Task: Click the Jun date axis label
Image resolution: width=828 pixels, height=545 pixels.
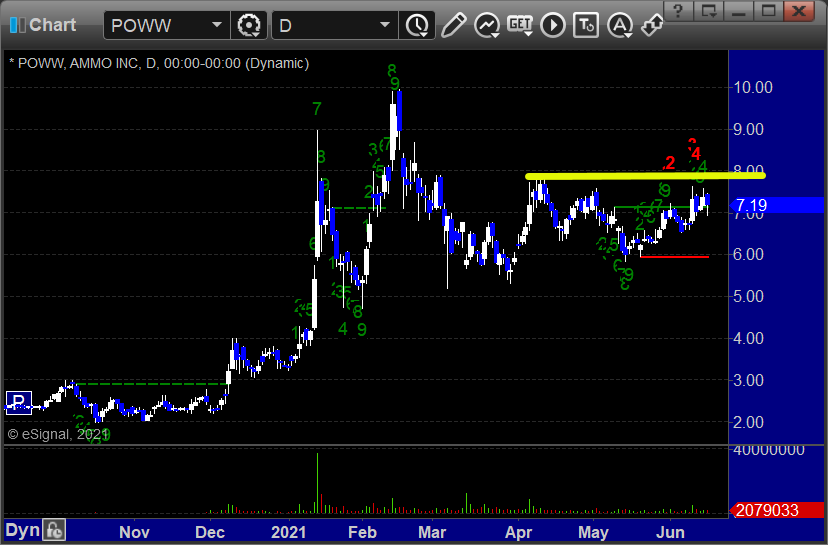Action: 670,532
